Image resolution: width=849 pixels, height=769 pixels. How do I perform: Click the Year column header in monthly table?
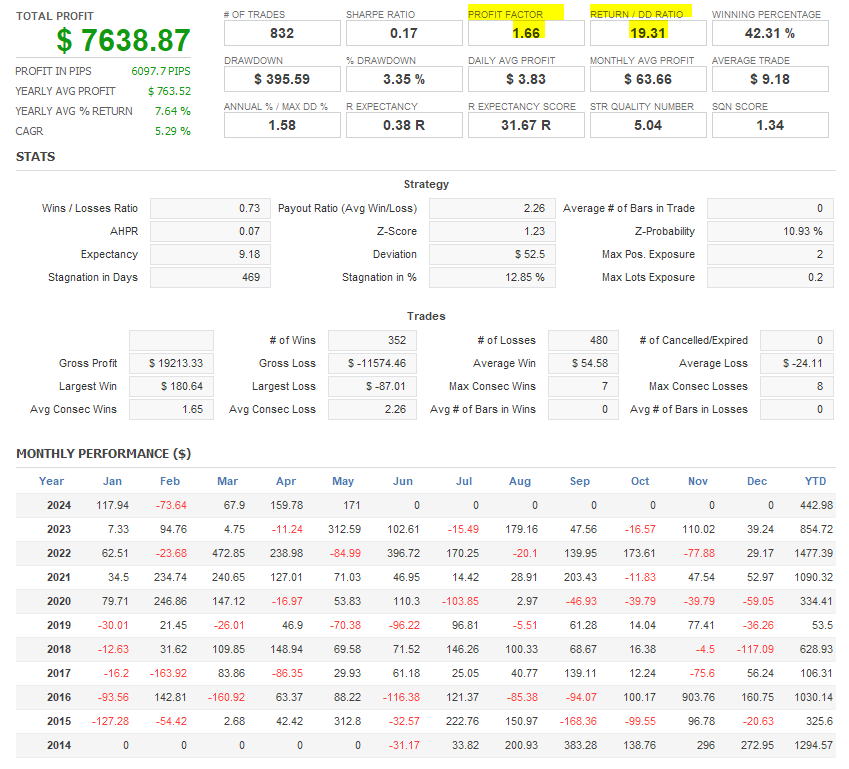point(52,481)
